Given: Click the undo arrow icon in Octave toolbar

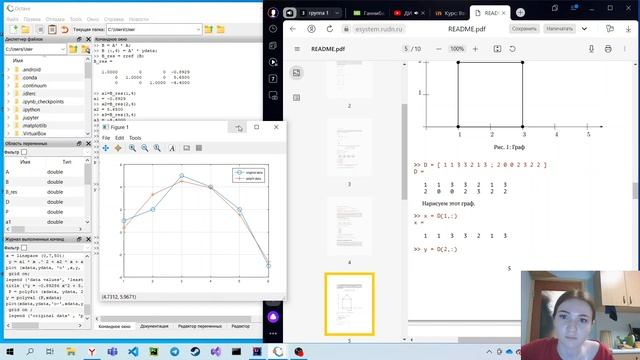Looking at the screenshot, I should (x=64, y=29).
